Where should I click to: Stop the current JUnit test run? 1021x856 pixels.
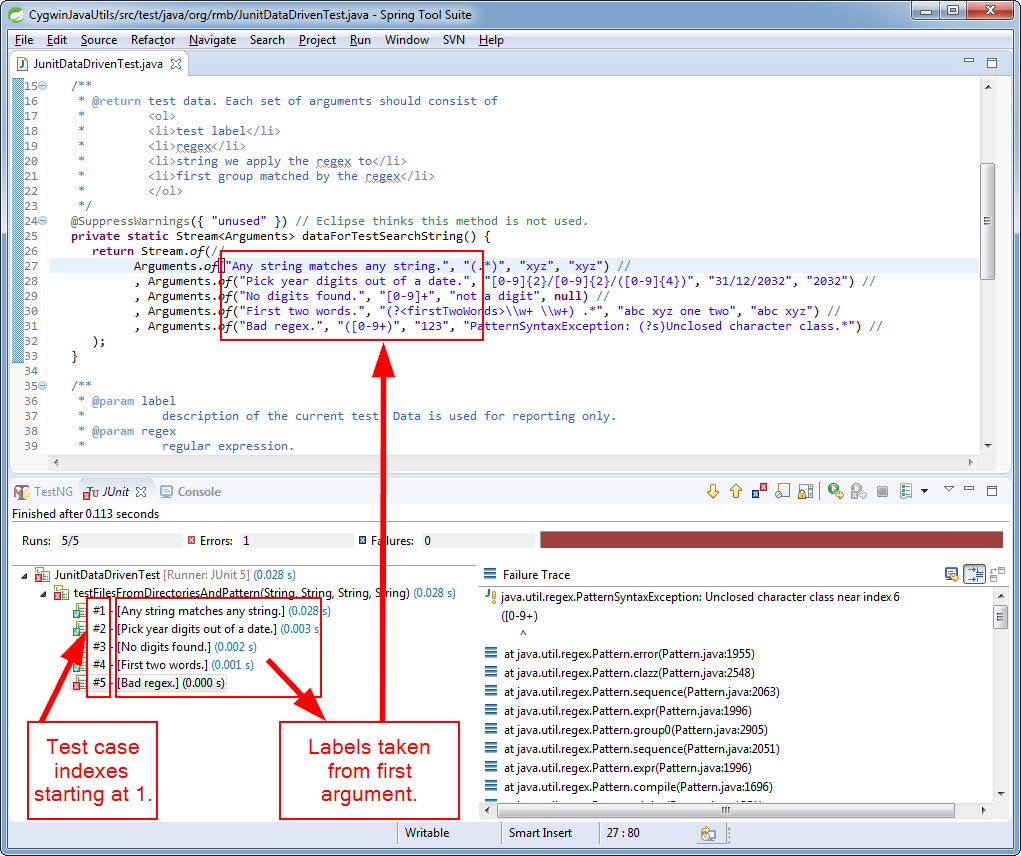click(882, 491)
